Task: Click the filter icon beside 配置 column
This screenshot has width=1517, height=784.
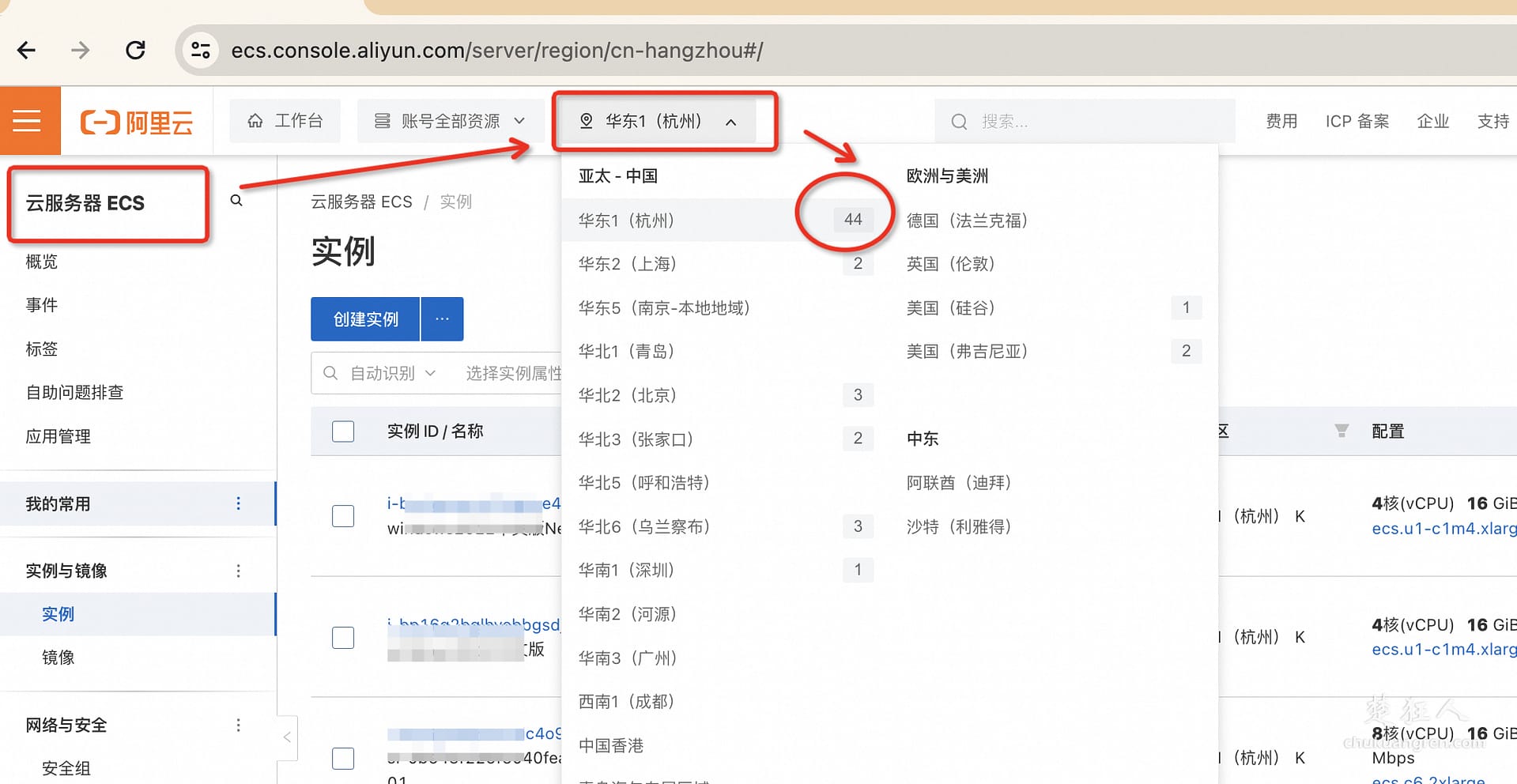Action: pos(1341,431)
